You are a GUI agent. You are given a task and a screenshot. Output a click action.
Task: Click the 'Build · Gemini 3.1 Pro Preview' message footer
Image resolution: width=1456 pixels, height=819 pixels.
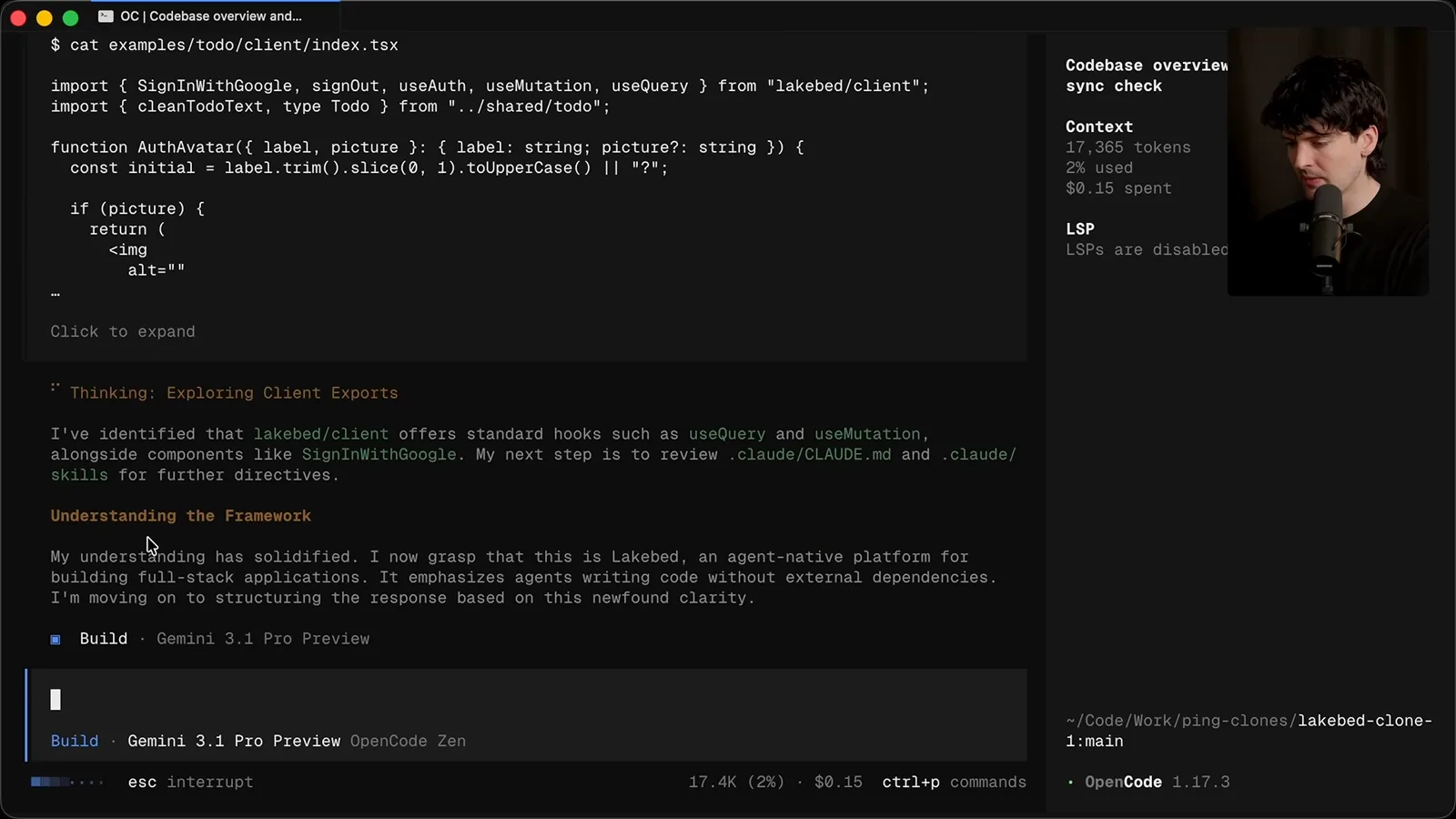[x=210, y=639]
